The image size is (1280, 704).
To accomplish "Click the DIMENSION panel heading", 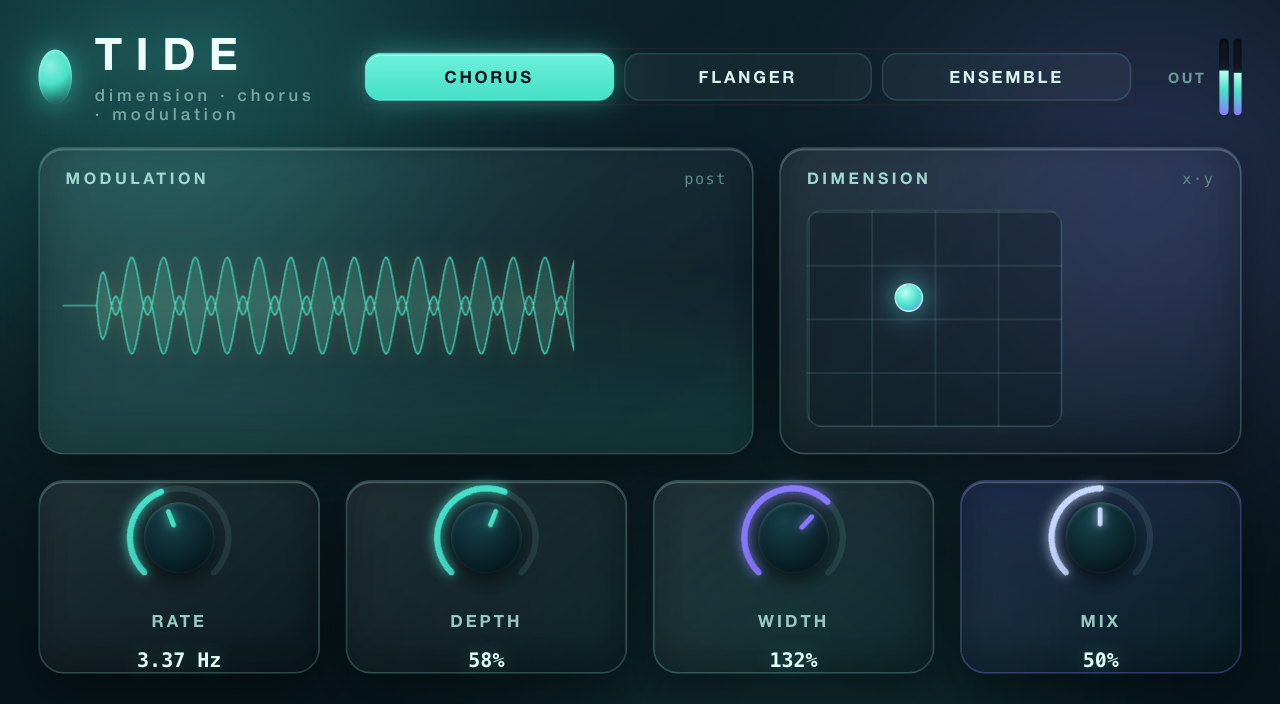I will [869, 179].
